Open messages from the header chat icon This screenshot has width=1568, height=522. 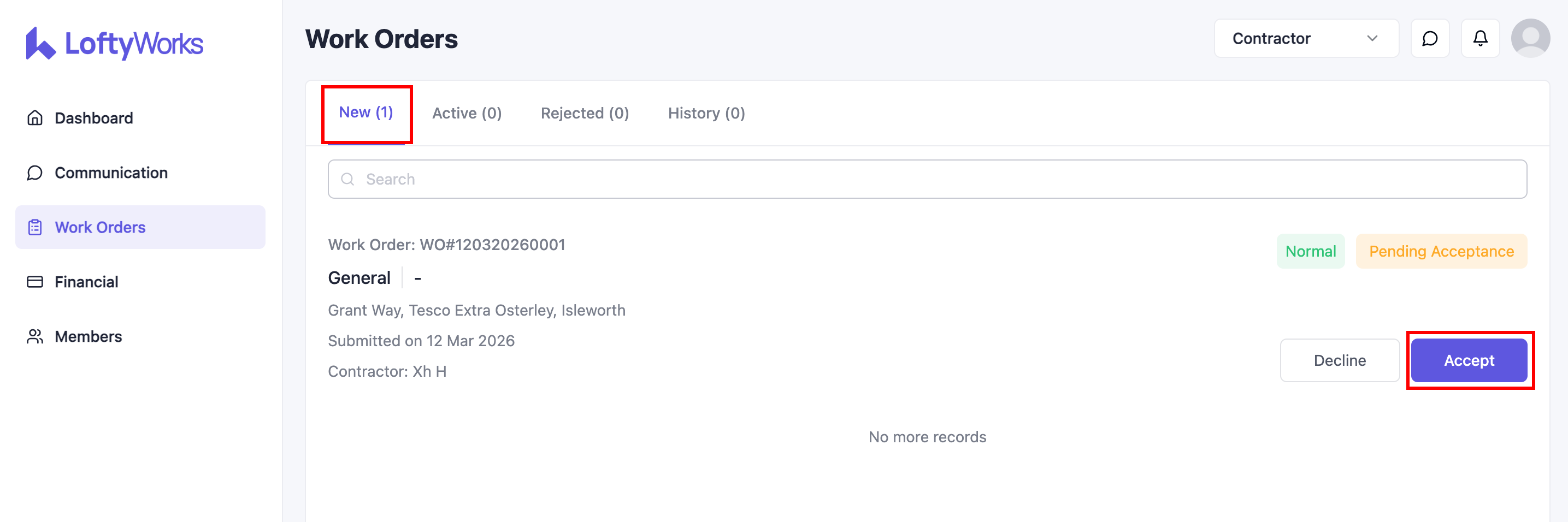1430,39
